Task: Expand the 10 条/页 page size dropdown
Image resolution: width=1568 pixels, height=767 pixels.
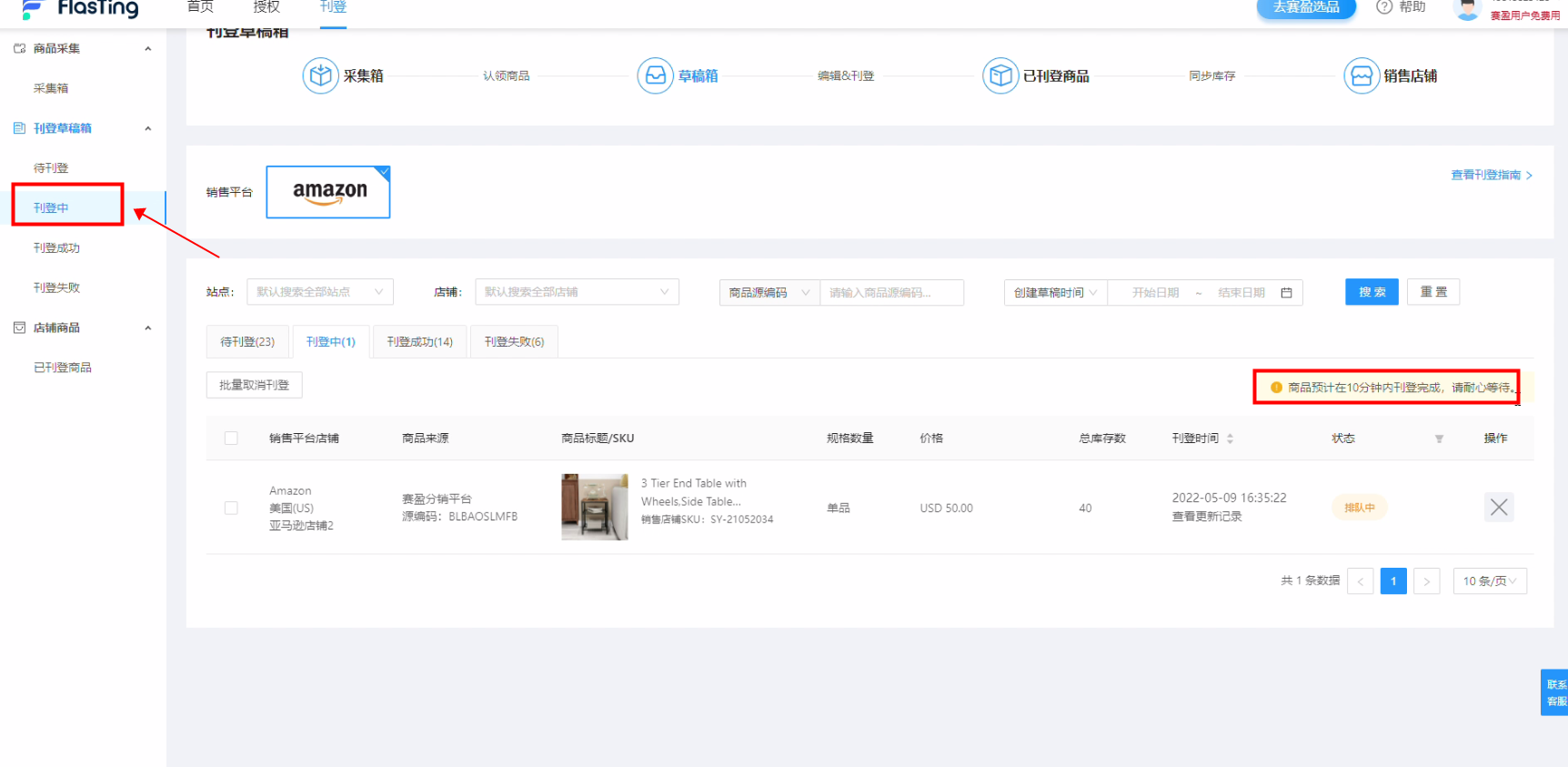Action: 1489,580
